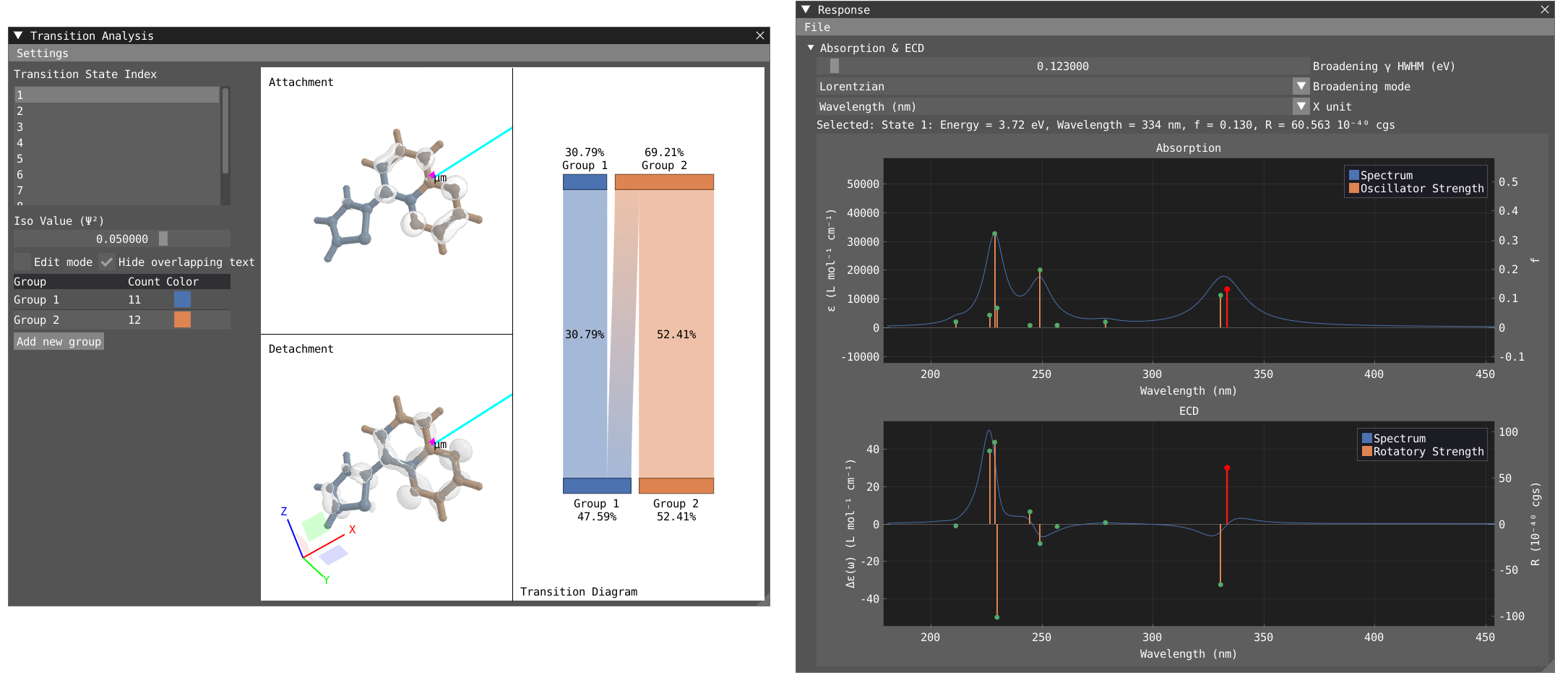Click the Add new group button
Screen dimensions: 1568x683
[x=59, y=341]
